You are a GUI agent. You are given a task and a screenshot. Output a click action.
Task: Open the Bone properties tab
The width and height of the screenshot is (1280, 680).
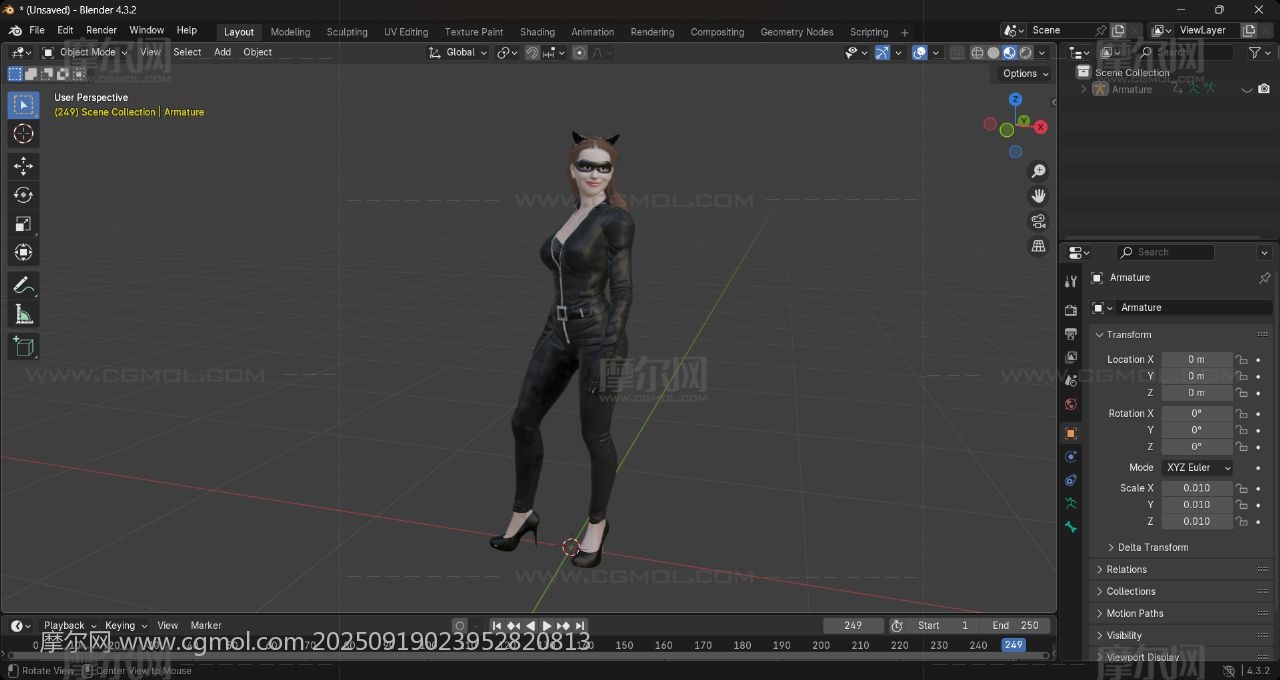pyautogui.click(x=1071, y=527)
